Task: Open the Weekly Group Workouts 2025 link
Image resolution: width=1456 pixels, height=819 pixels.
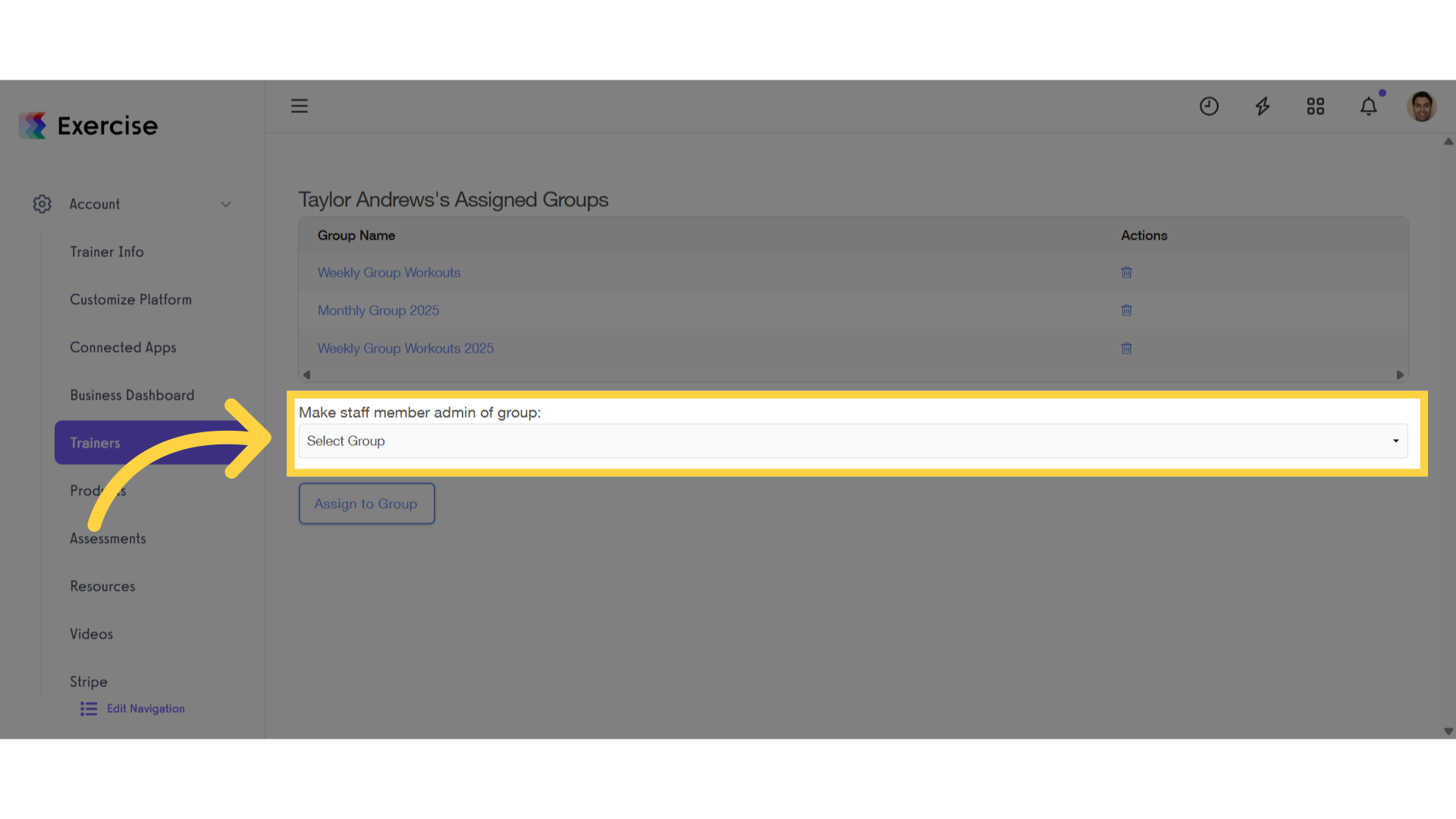Action: pos(406,348)
